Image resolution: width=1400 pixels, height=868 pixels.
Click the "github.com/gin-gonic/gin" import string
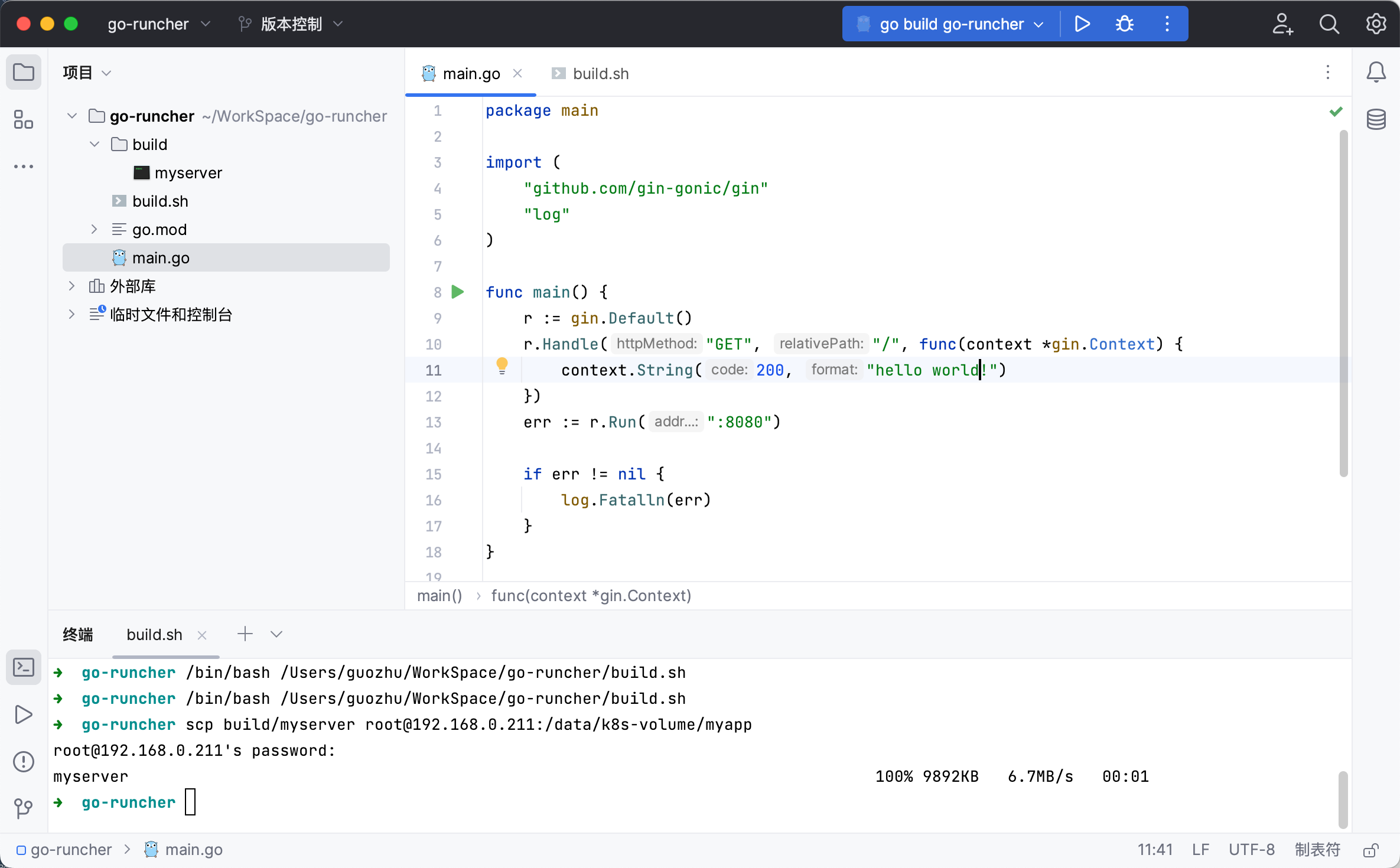pyautogui.click(x=646, y=188)
